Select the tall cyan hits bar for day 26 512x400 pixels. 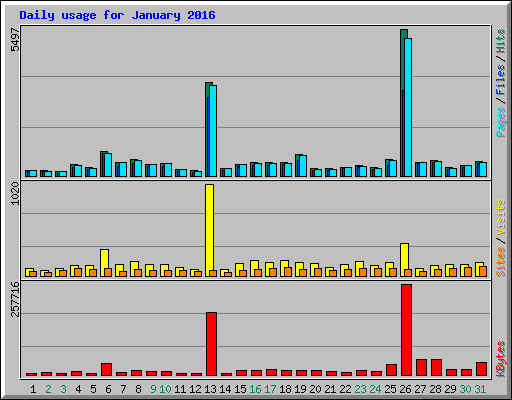(408, 107)
